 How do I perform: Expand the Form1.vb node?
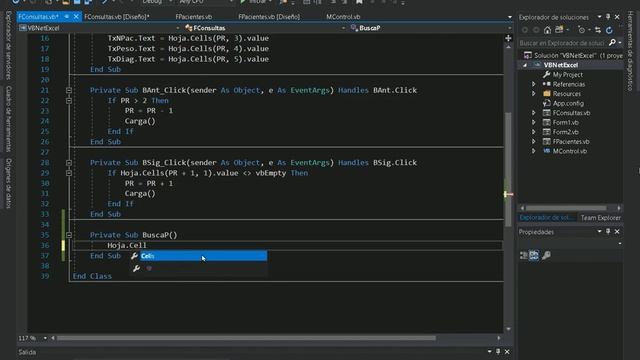point(533,122)
